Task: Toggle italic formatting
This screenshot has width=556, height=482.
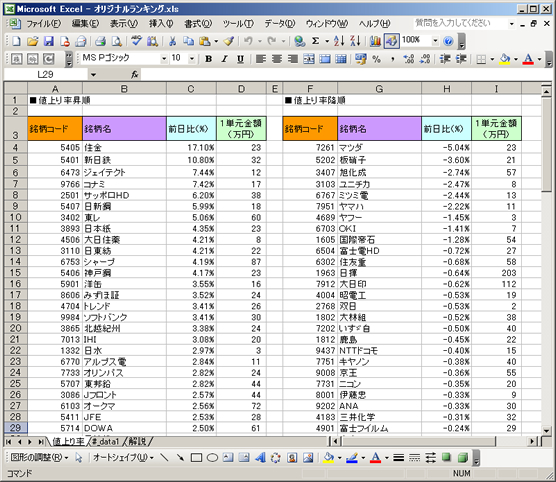Action: [224, 59]
